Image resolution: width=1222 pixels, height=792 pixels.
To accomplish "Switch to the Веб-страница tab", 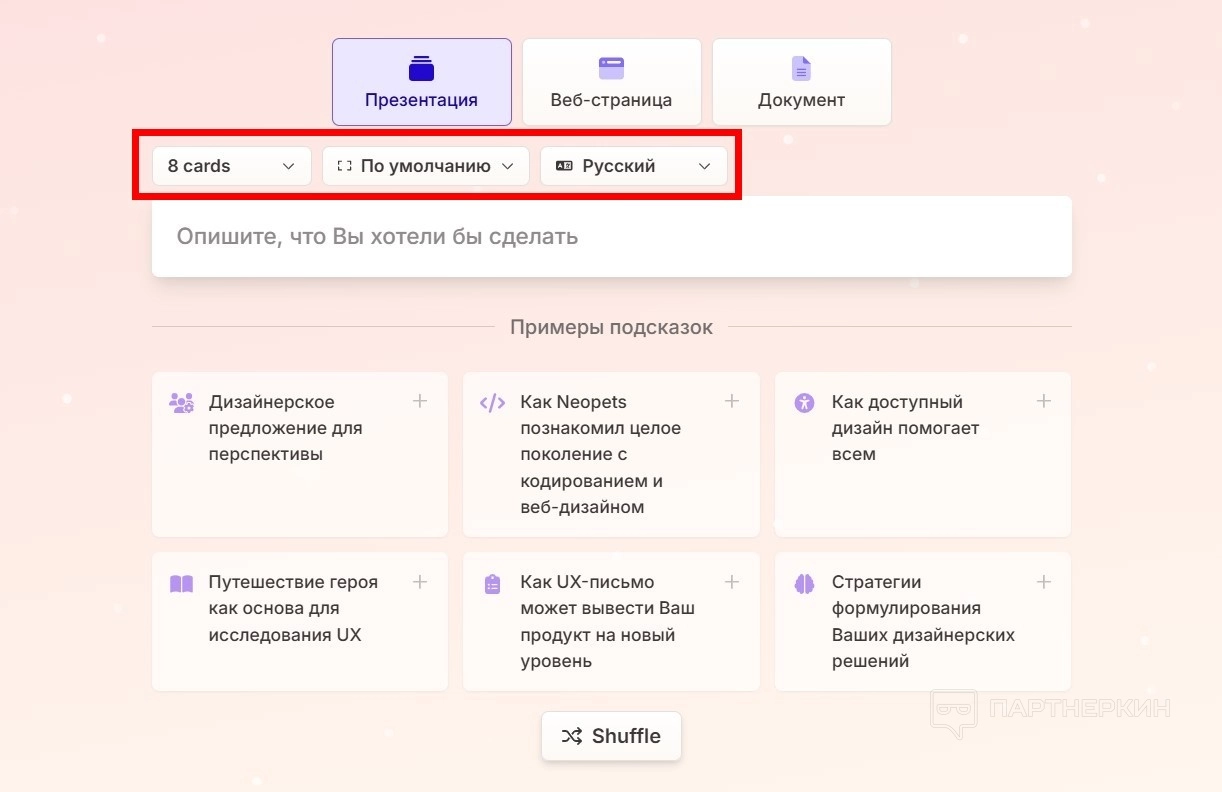I will [x=611, y=82].
